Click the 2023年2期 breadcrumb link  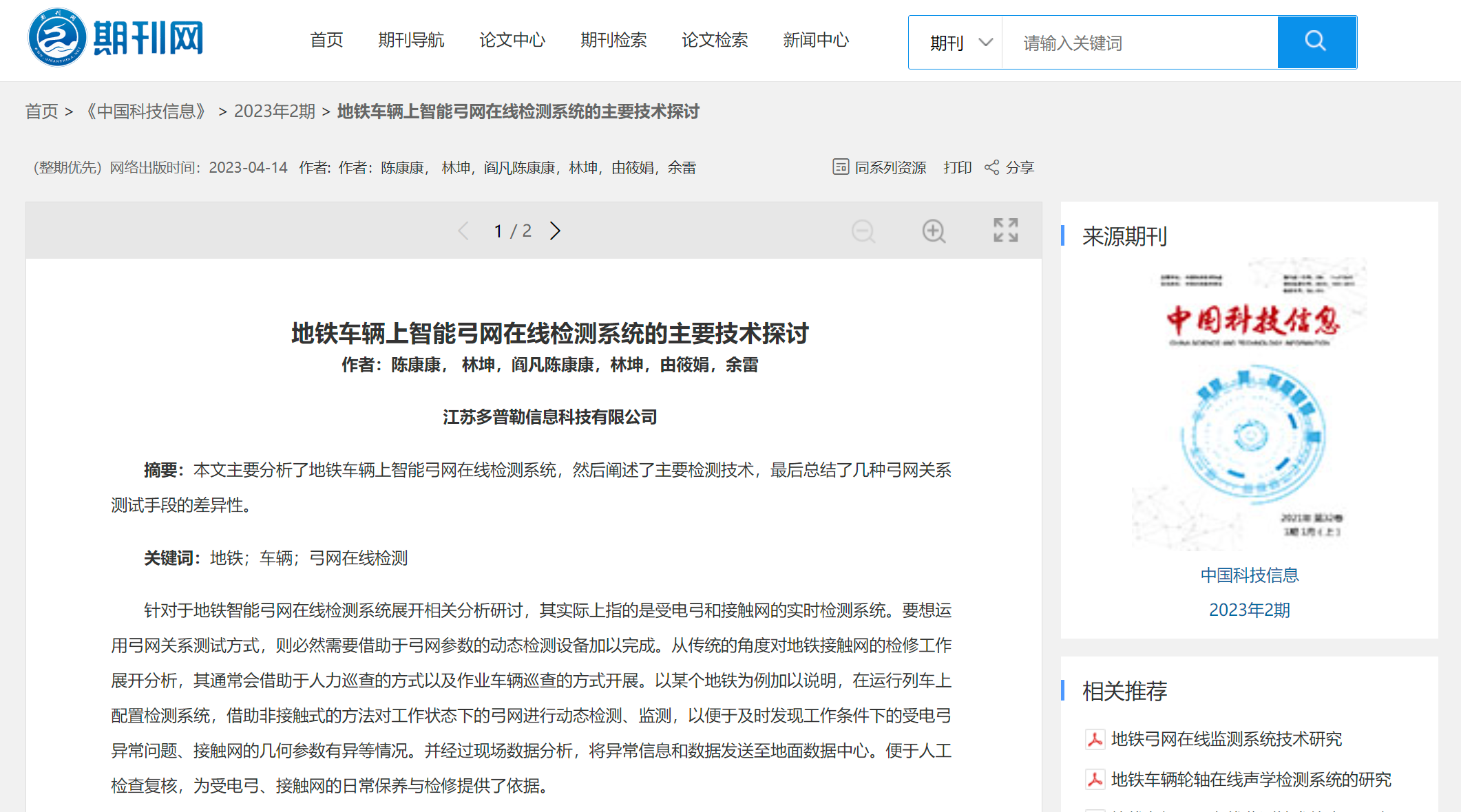pos(275,111)
